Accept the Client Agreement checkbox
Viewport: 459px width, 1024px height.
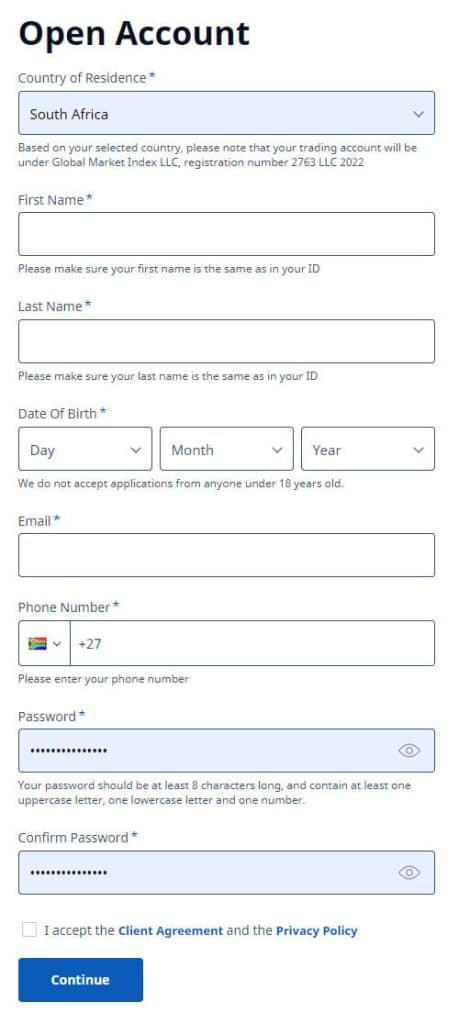[x=29, y=930]
